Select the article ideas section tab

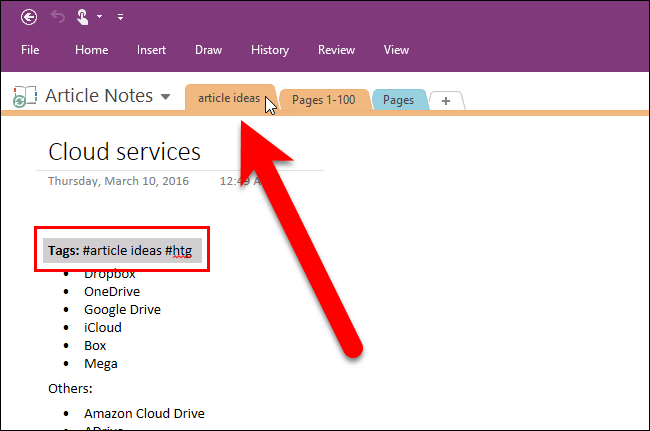click(227, 98)
